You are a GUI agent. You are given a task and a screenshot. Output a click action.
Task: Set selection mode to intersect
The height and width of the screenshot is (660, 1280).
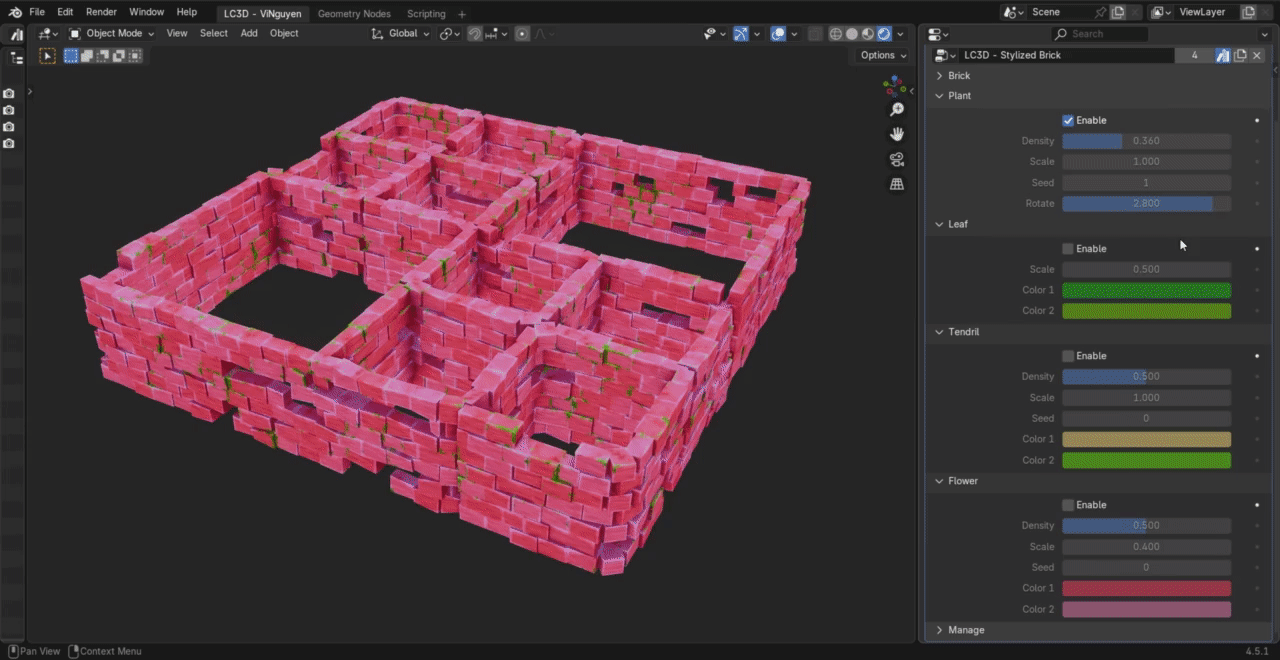135,56
